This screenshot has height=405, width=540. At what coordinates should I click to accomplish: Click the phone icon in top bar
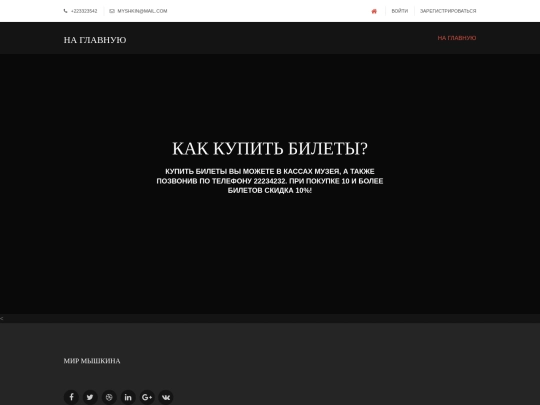(65, 11)
